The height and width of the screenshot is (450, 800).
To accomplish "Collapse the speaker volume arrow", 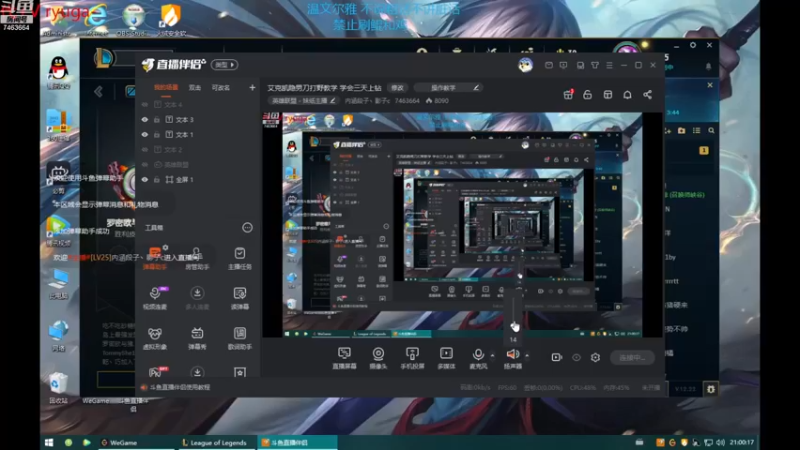I will (x=527, y=355).
